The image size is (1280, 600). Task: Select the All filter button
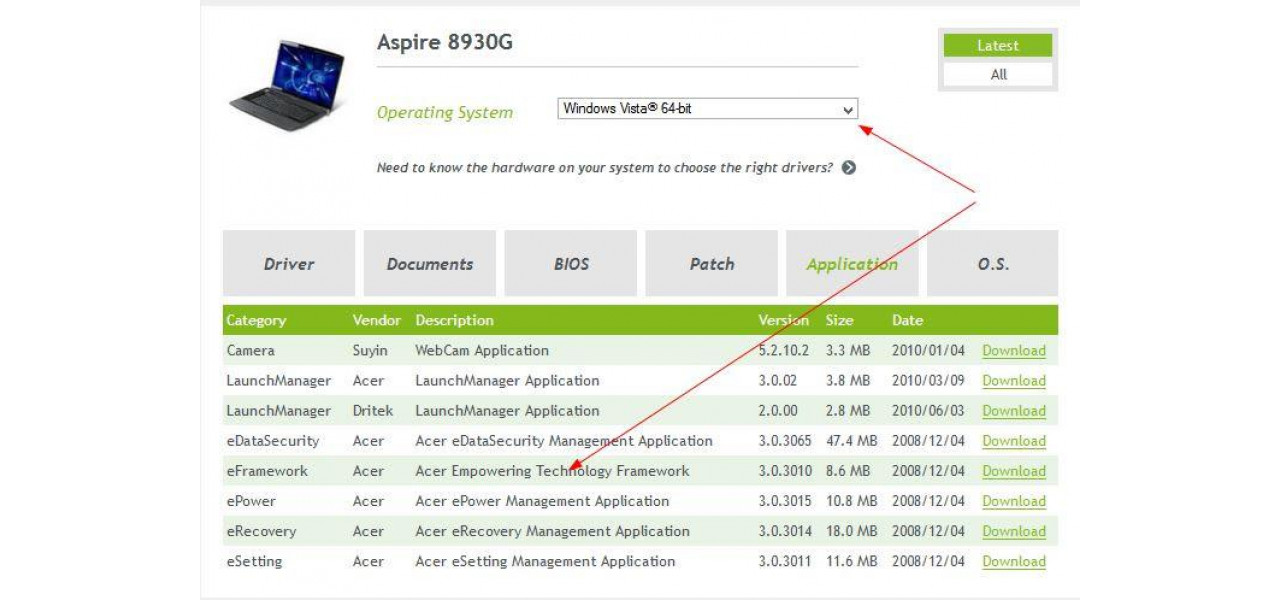[x=998, y=74]
